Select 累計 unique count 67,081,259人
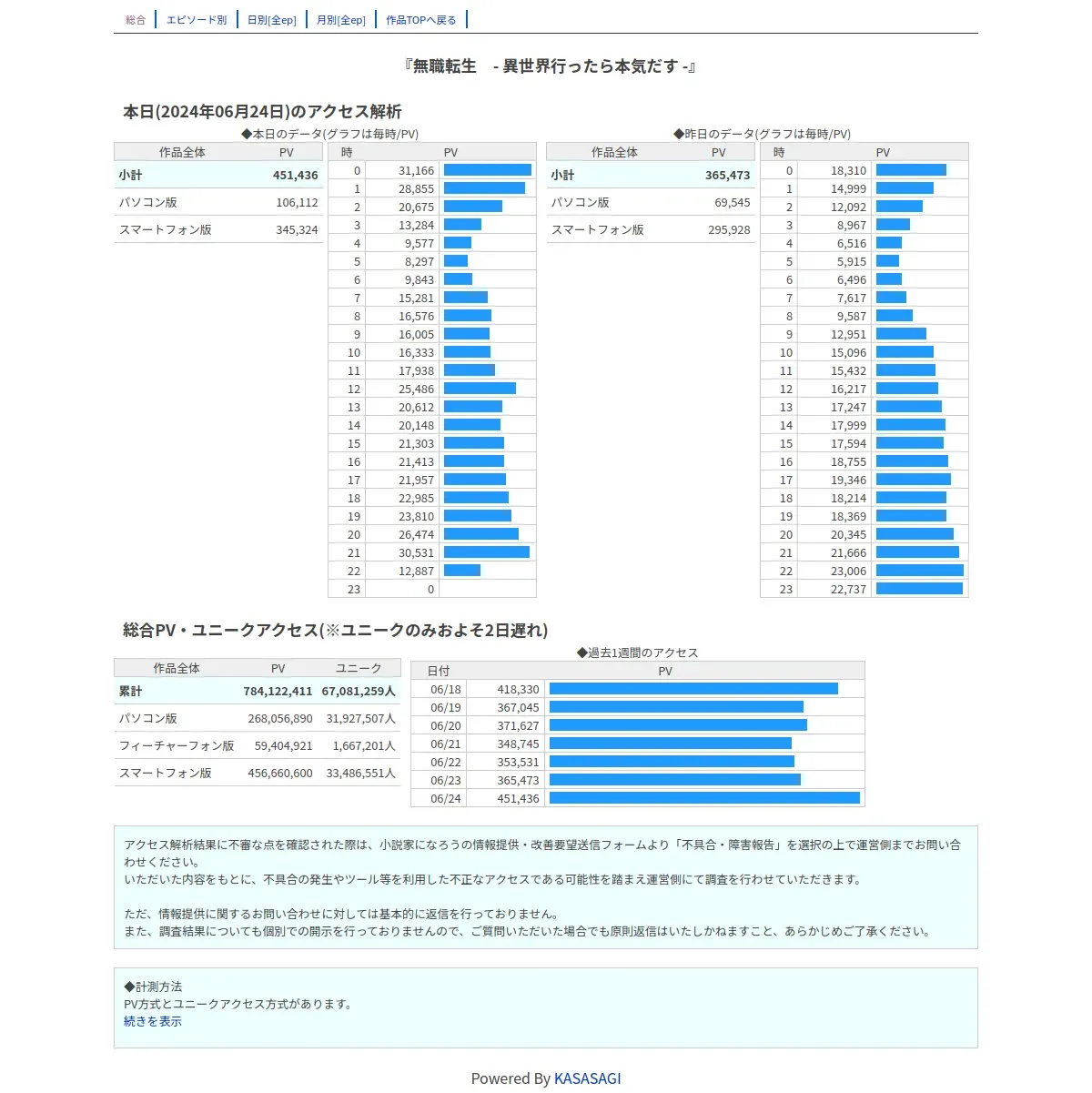The height and width of the screenshot is (1093, 1092). pos(359,691)
